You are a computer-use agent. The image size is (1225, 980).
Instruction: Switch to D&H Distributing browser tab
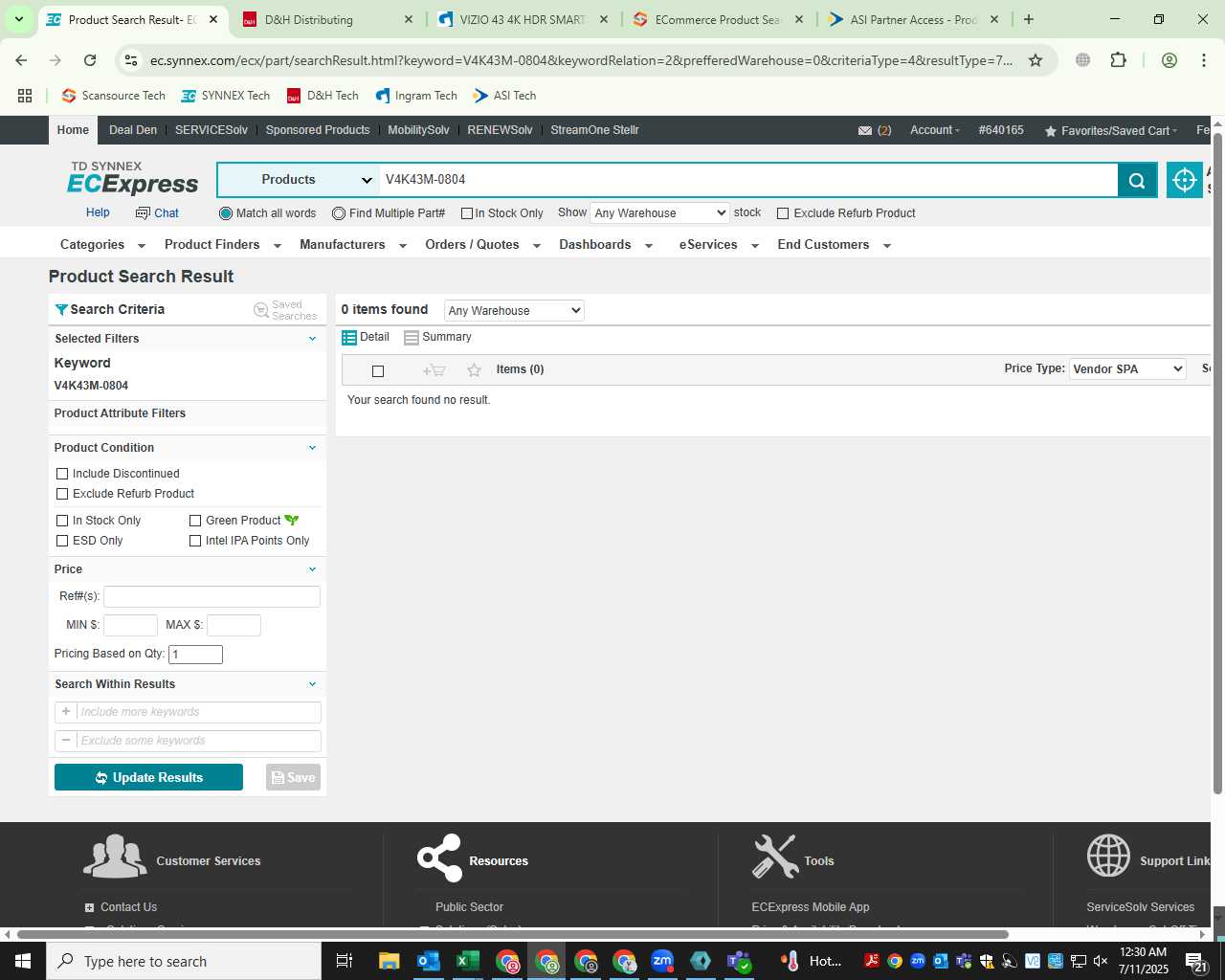click(327, 19)
